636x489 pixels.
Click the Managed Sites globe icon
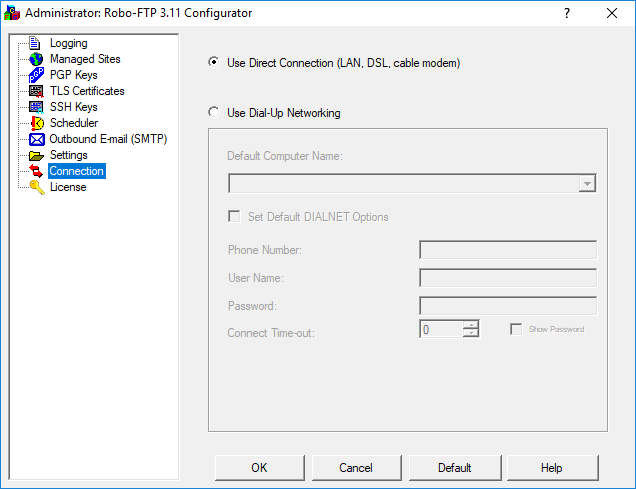36,59
